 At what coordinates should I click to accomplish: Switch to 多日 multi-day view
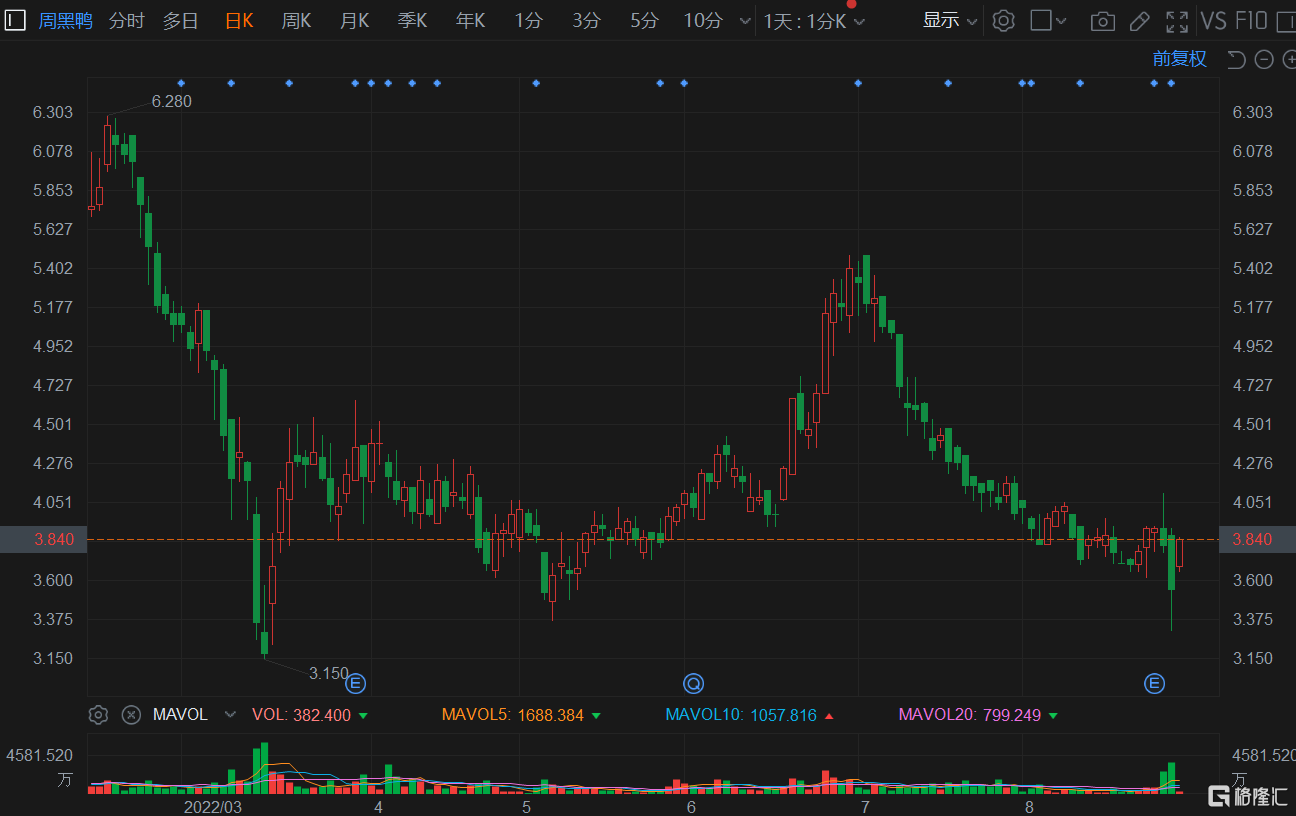181,21
